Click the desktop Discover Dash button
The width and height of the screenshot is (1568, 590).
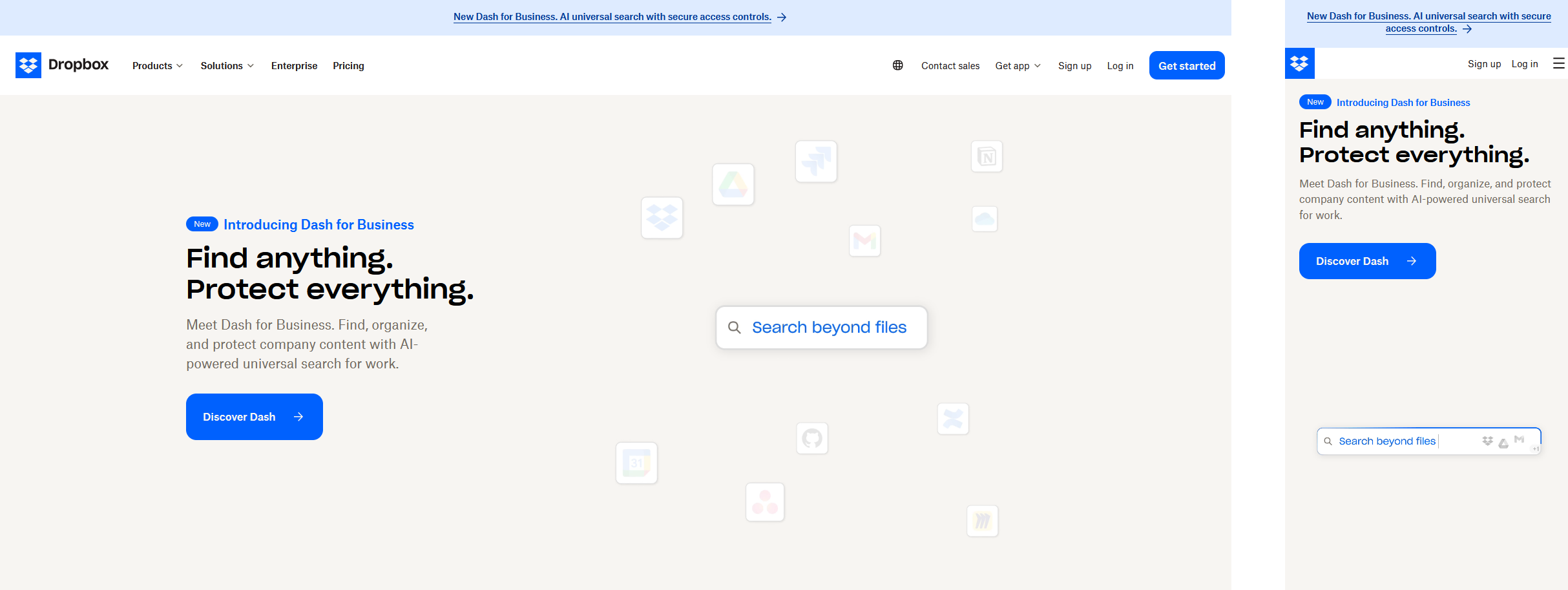coord(255,417)
